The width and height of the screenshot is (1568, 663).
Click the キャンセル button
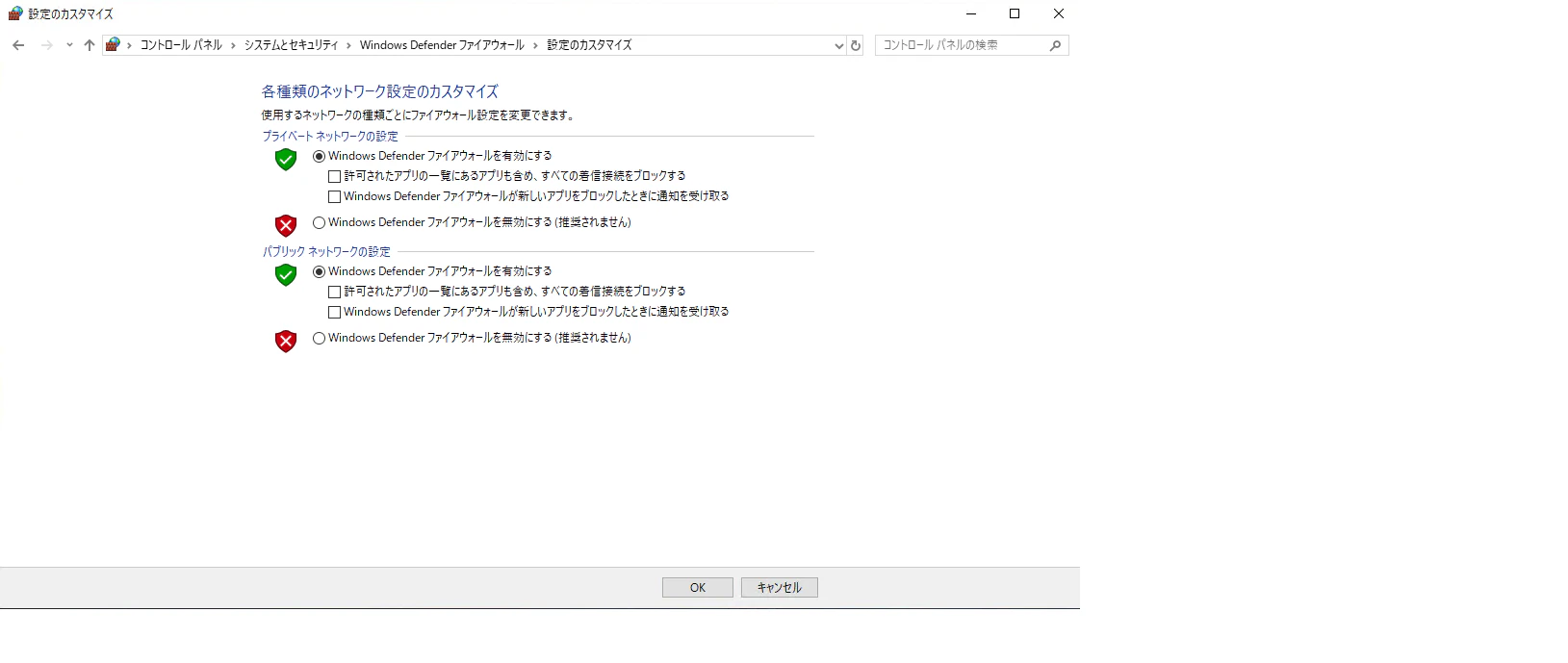780,588
